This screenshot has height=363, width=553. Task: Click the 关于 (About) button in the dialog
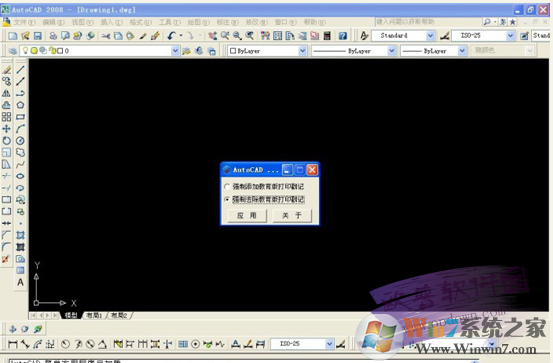coord(292,216)
